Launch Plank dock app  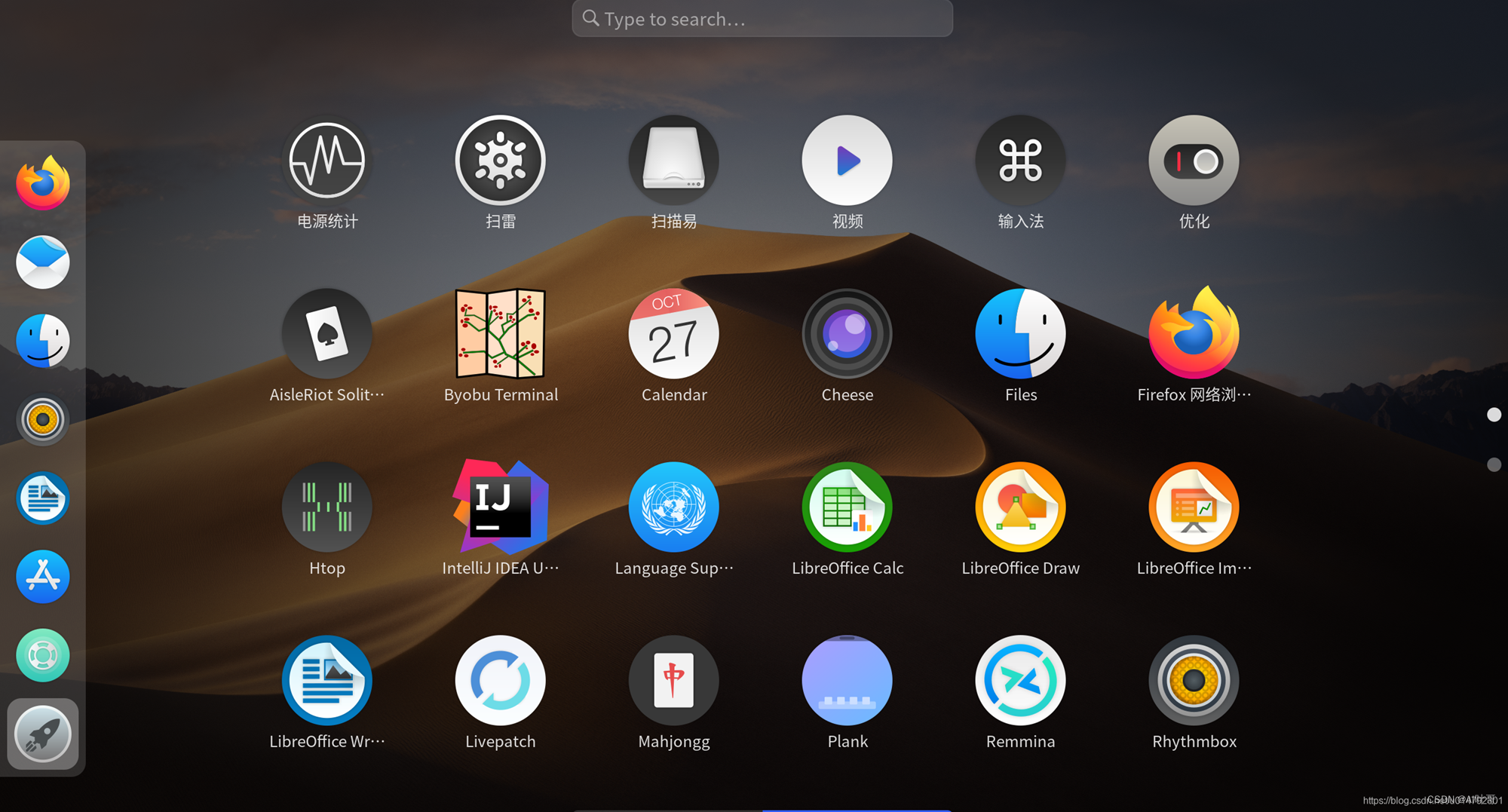847,681
